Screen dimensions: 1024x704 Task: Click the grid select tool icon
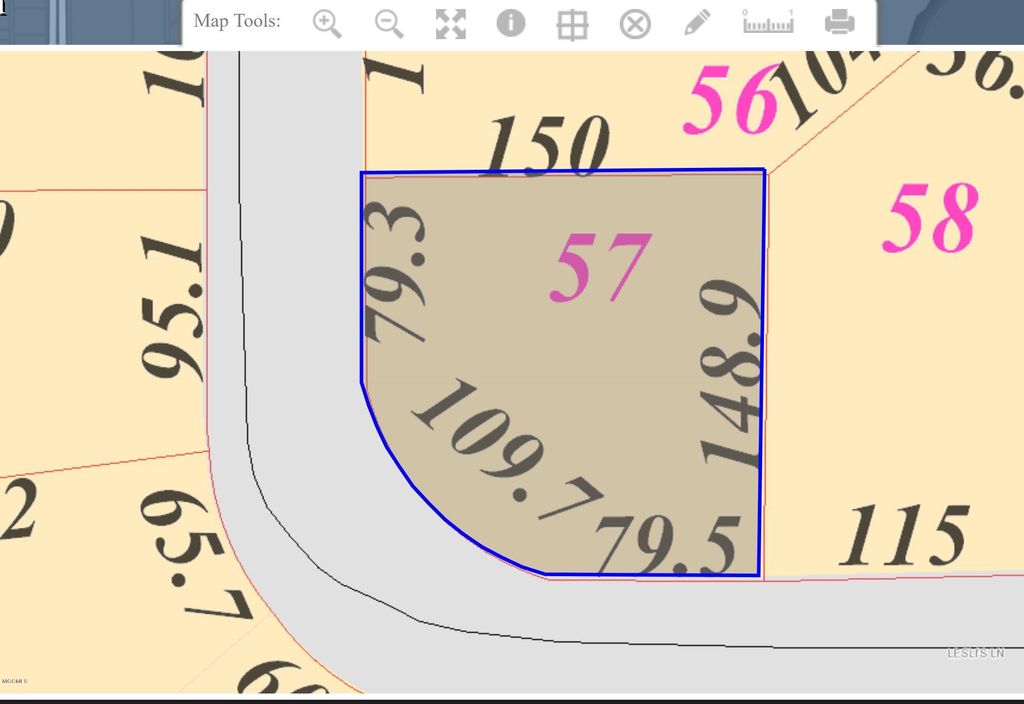pos(572,24)
